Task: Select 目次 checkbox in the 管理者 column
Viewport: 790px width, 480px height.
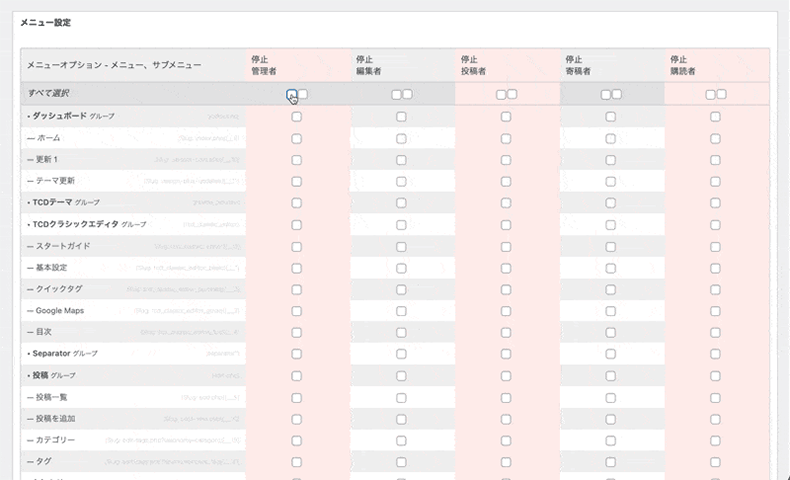Action: [x=296, y=332]
